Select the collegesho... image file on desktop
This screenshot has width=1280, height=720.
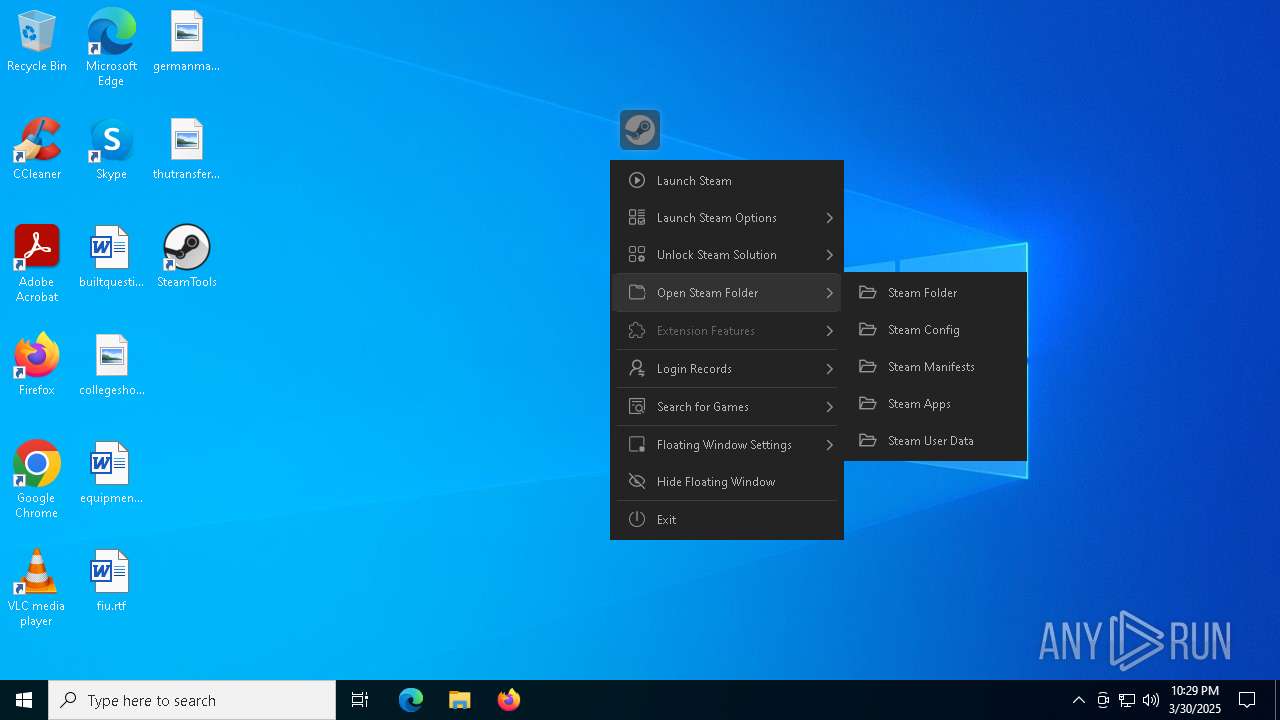click(x=111, y=365)
